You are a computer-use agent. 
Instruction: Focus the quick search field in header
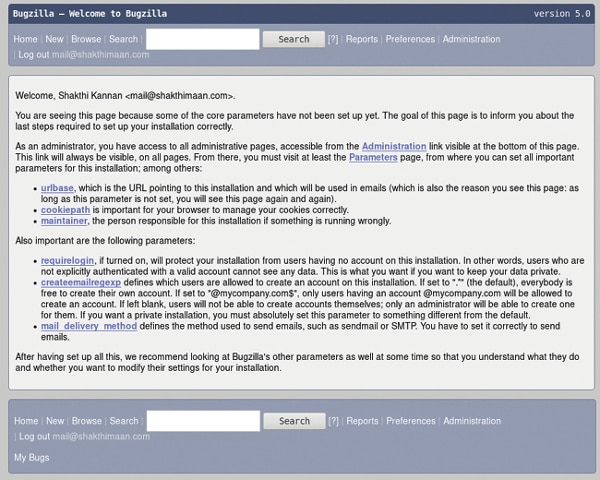point(203,39)
